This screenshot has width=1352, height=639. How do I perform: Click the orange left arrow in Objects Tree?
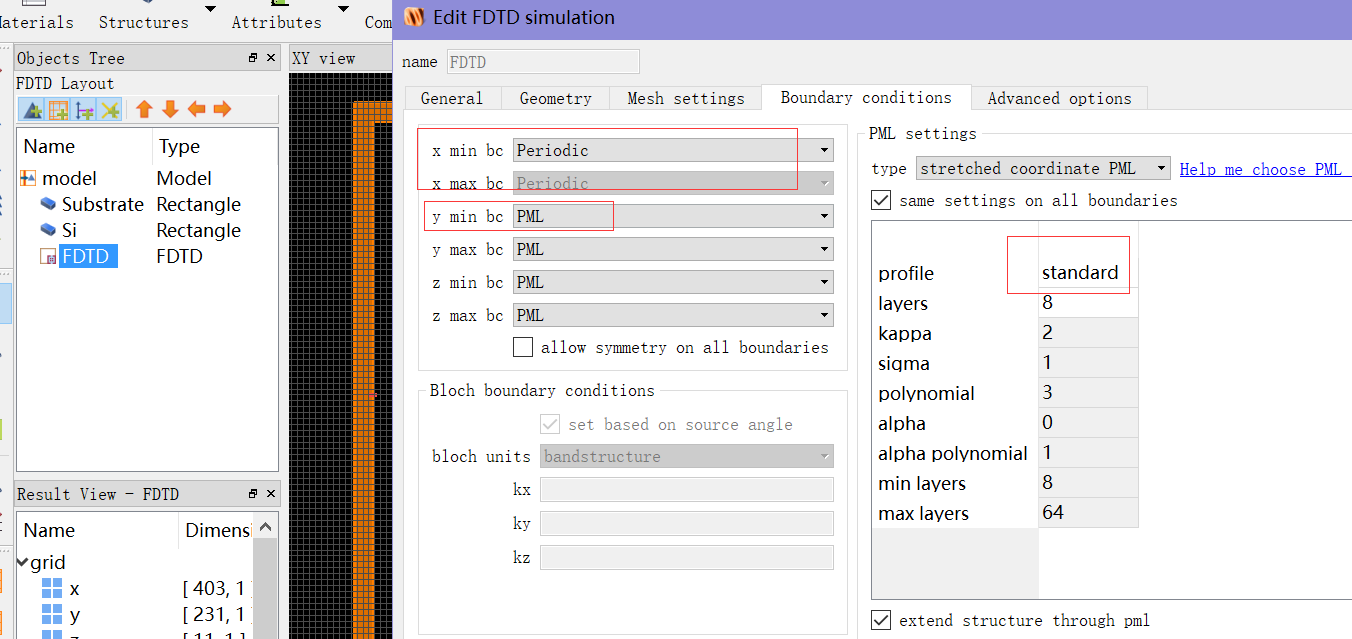[196, 109]
